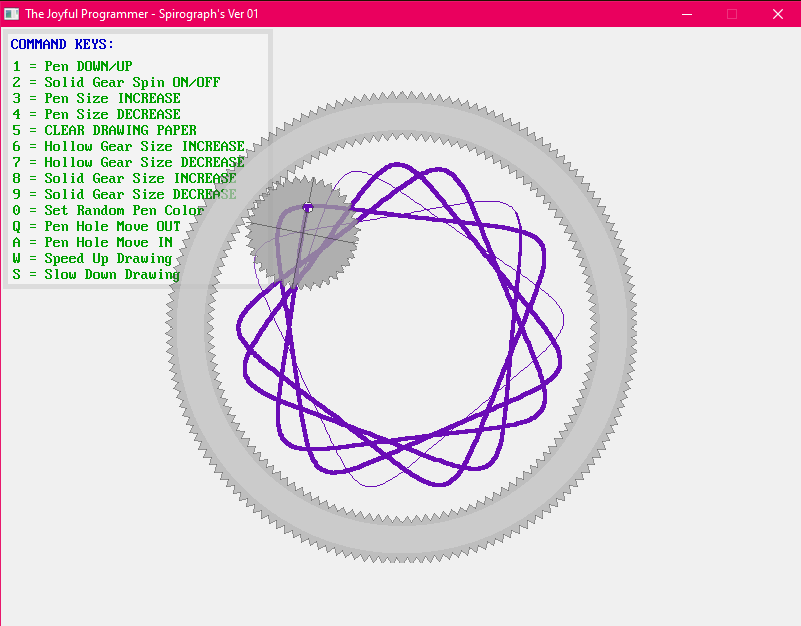
Task: Click the window title text 'The Joyful Programmer'
Action: [87, 14]
